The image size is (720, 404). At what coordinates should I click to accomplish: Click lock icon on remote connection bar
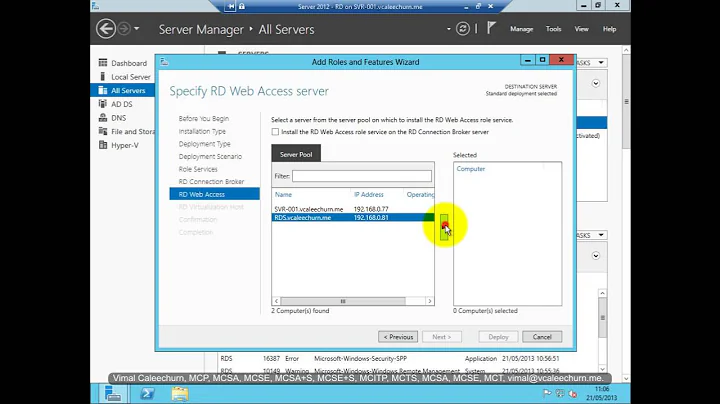[242, 6]
